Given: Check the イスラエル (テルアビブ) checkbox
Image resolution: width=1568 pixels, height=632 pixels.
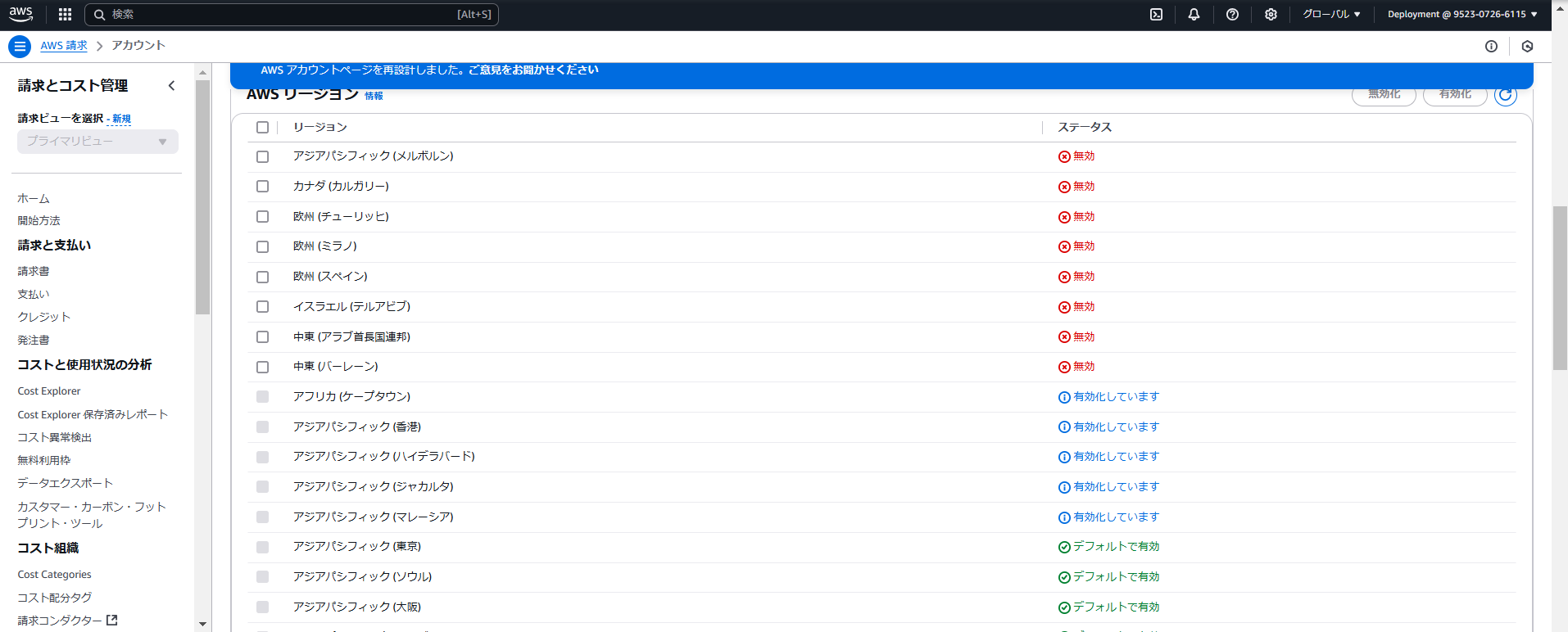Looking at the screenshot, I should point(262,307).
